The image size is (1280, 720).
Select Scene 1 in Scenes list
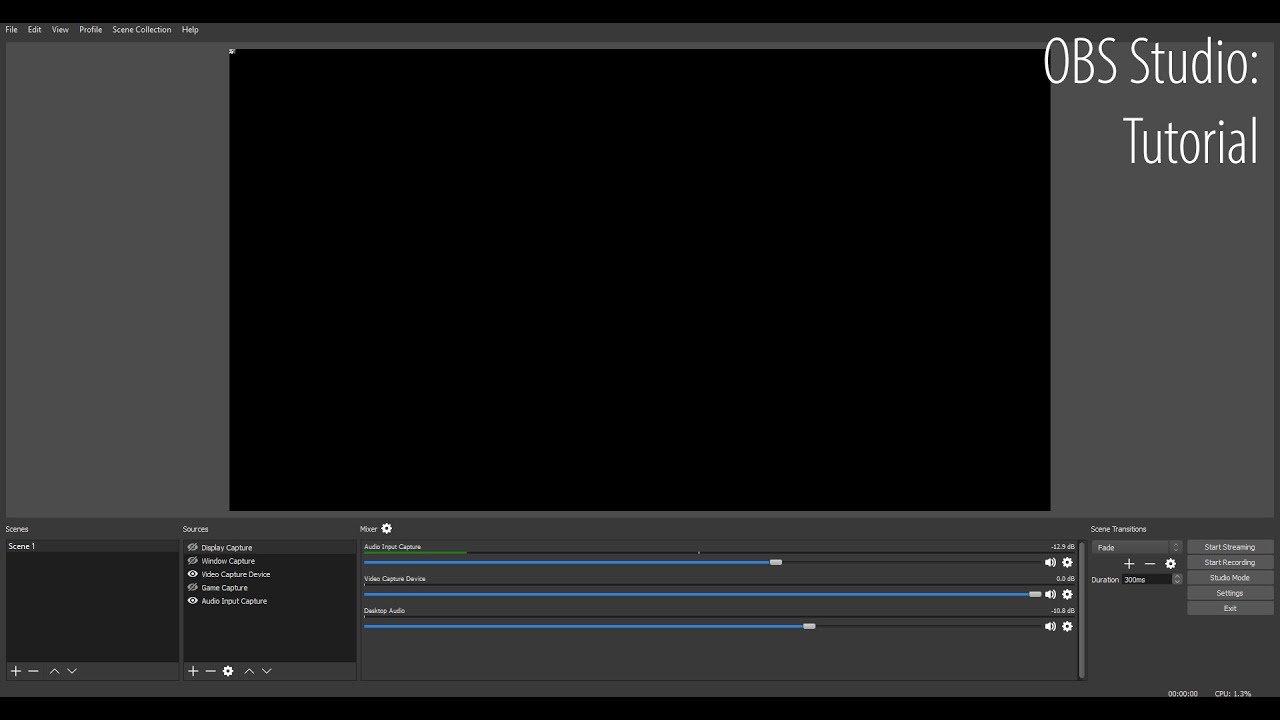click(x=92, y=546)
